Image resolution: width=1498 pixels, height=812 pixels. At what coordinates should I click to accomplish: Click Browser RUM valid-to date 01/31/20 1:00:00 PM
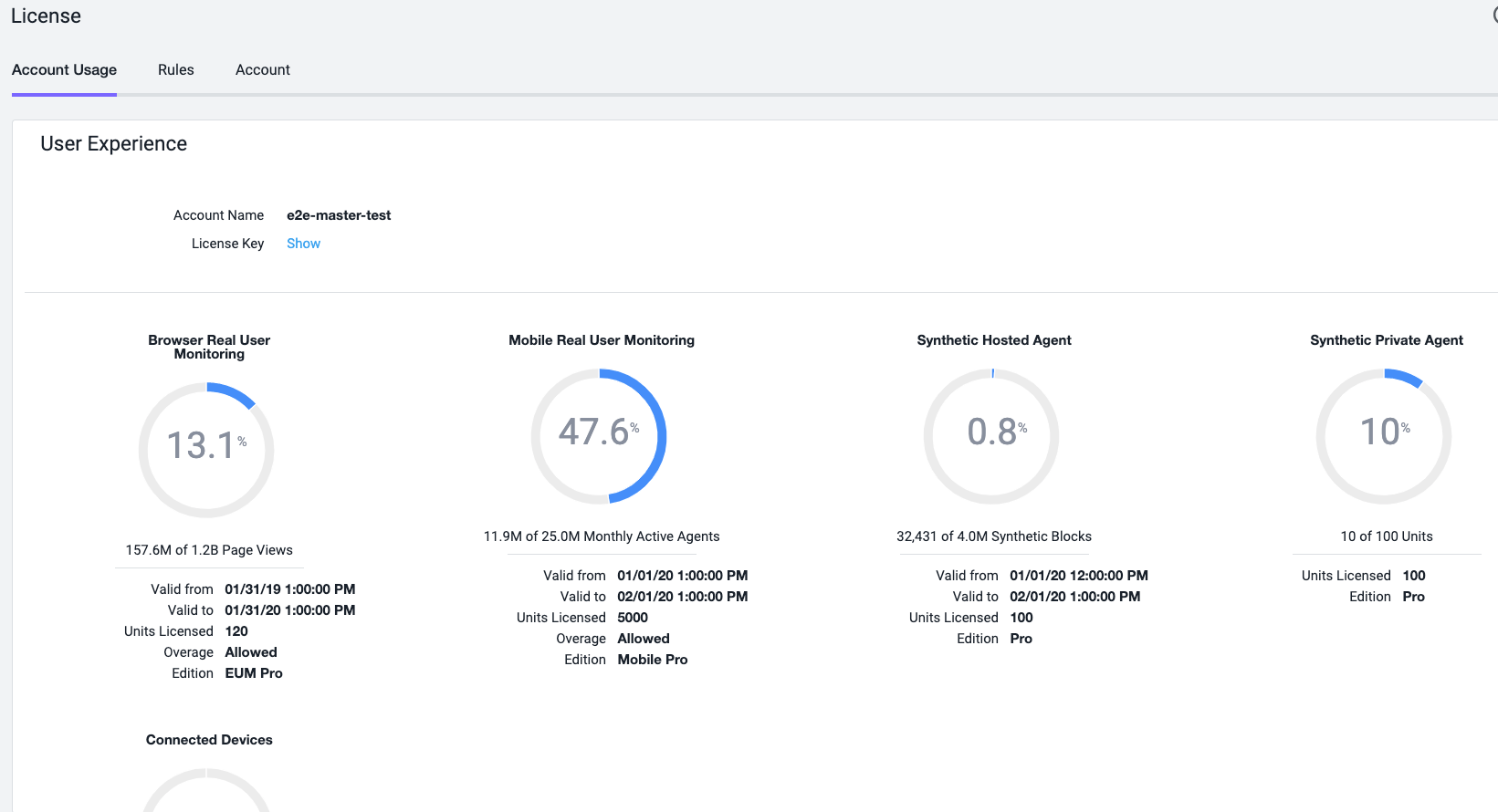click(290, 610)
